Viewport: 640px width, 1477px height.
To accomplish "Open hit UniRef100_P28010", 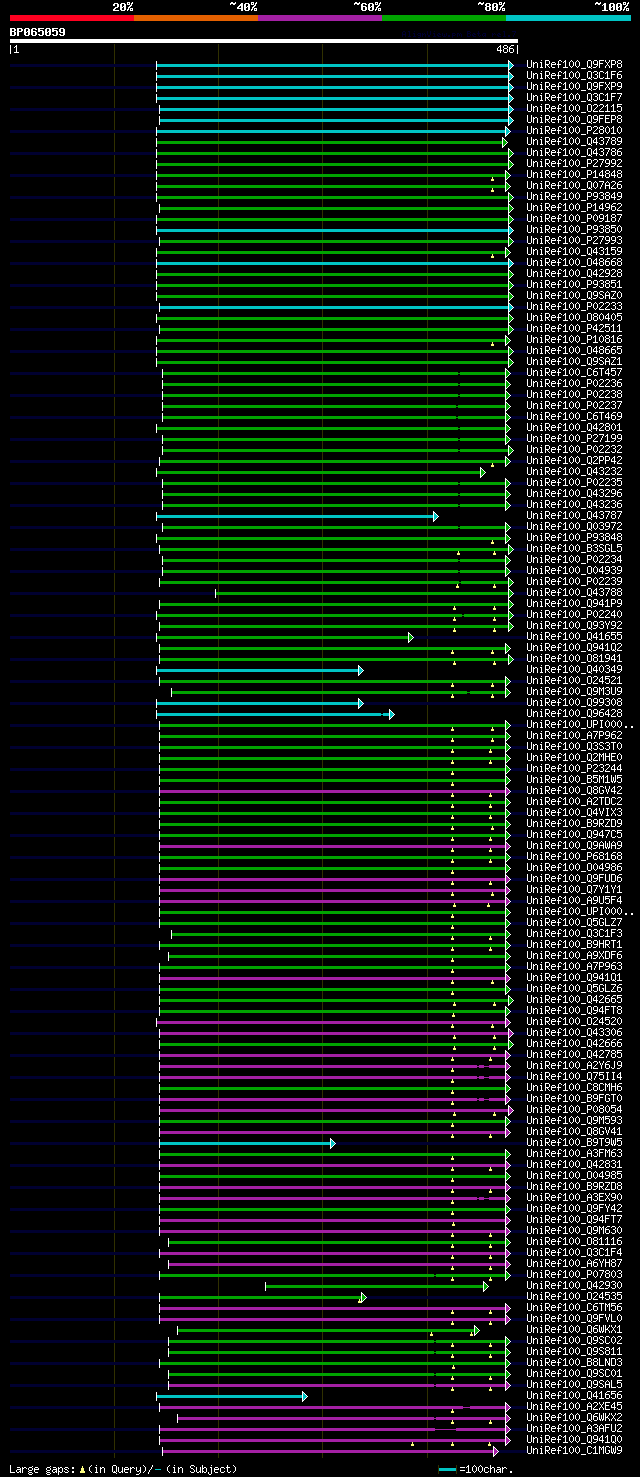I will pyautogui.click(x=574, y=130).
